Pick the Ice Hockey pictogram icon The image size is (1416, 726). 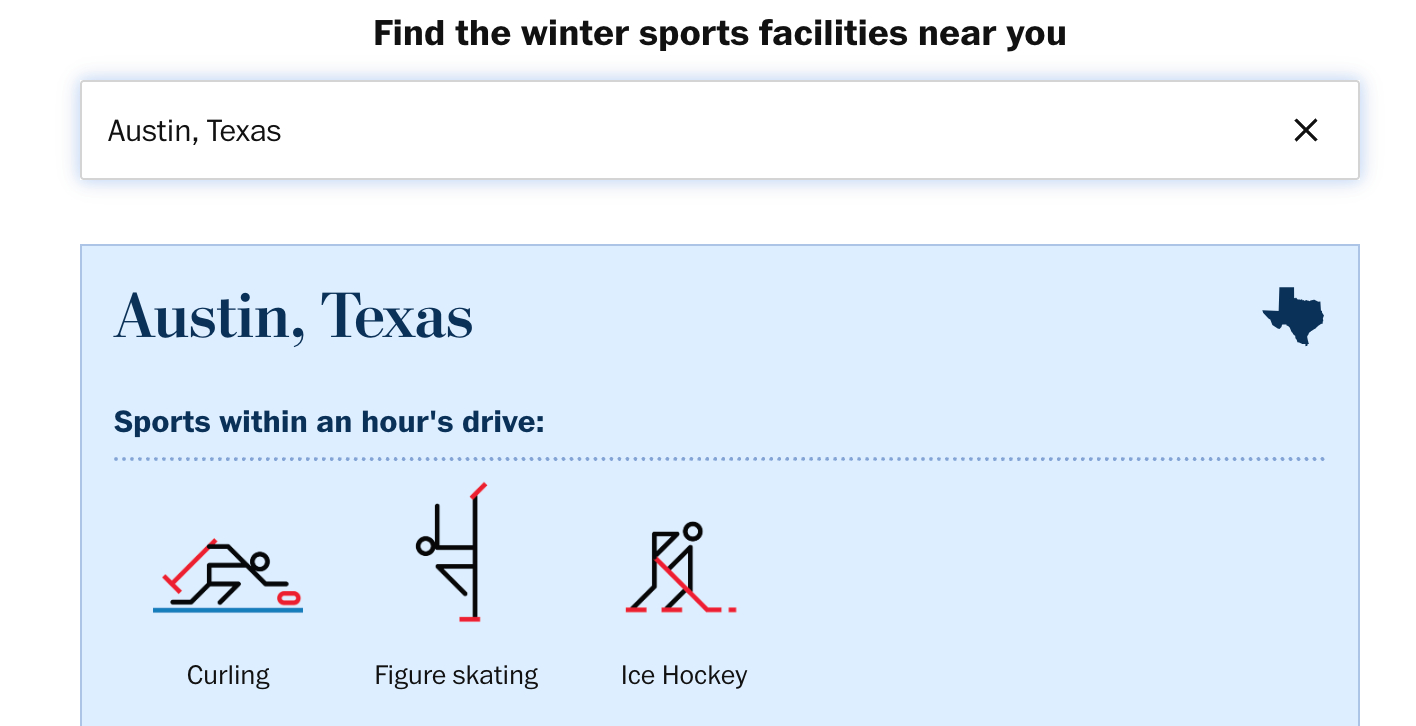coord(681,568)
